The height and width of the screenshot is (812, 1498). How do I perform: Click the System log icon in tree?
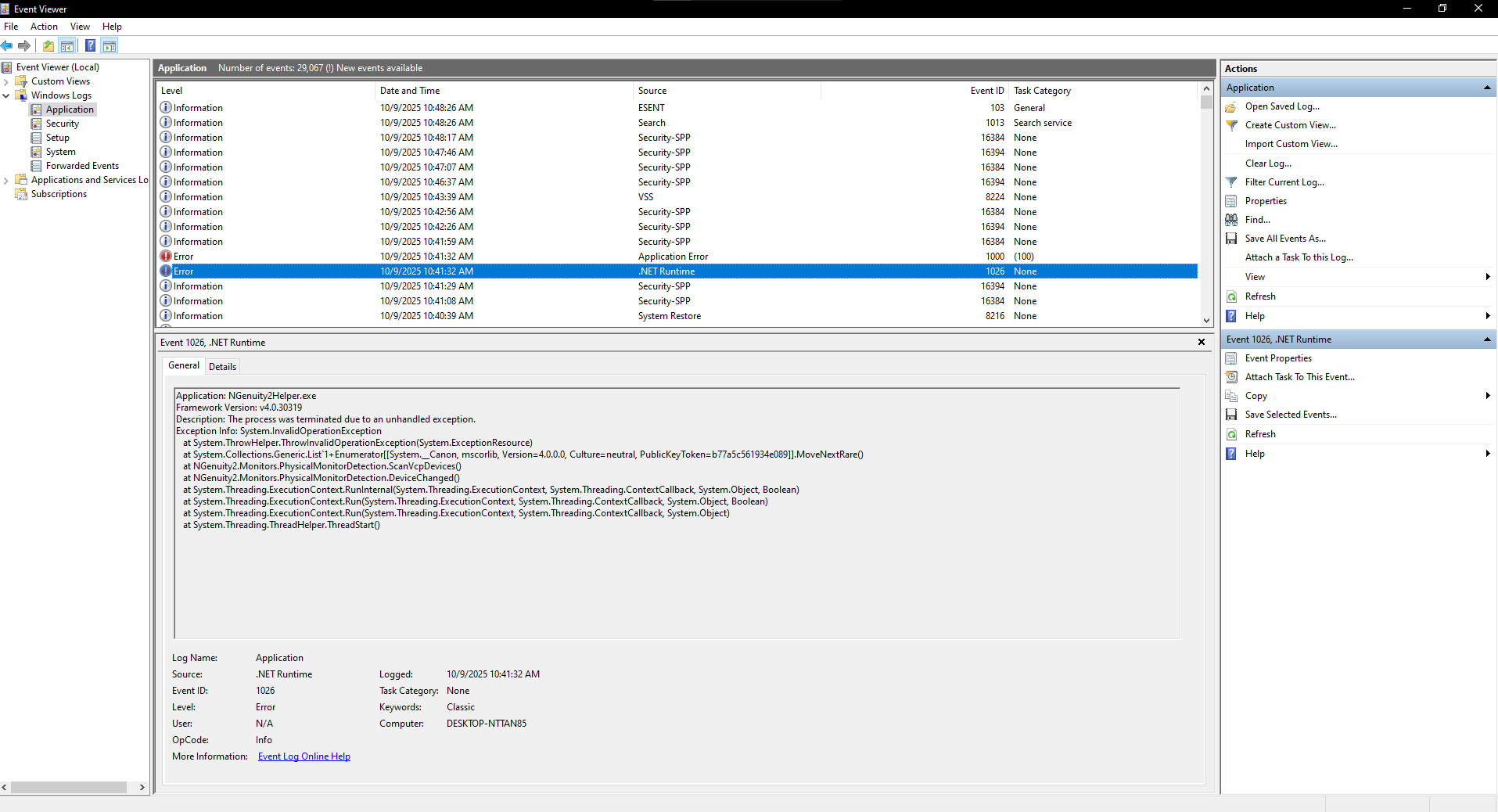coord(36,152)
